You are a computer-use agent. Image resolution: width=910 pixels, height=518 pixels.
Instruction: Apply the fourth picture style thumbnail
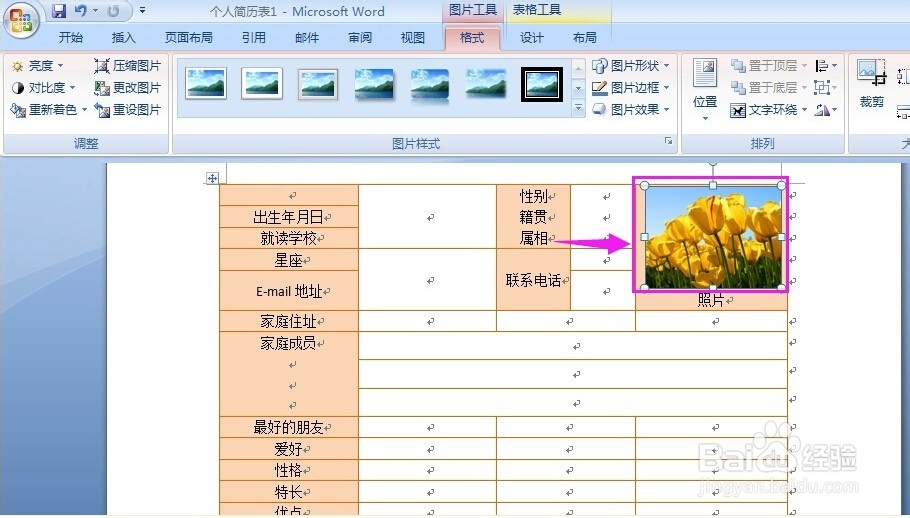coord(374,84)
